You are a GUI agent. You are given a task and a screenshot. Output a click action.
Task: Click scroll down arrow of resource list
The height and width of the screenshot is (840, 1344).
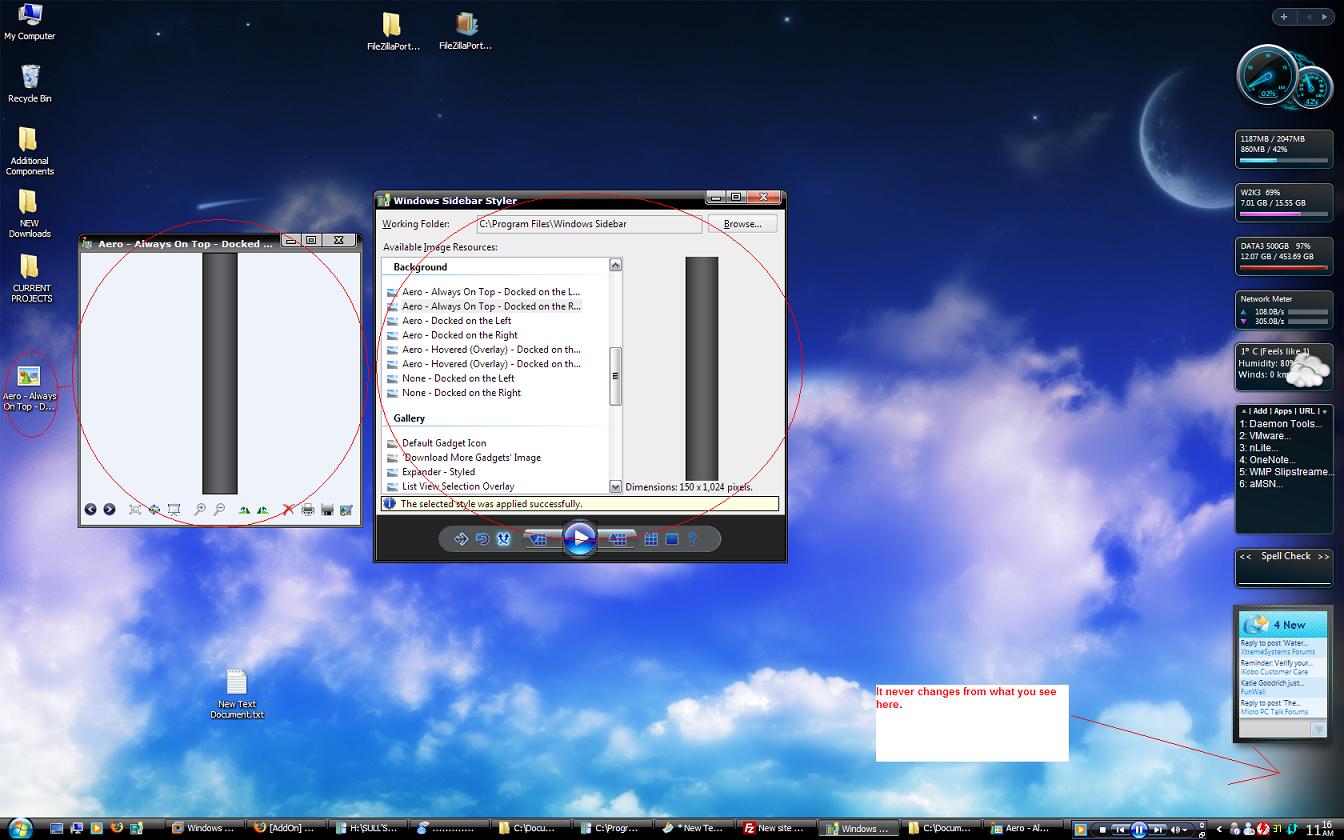[x=615, y=486]
